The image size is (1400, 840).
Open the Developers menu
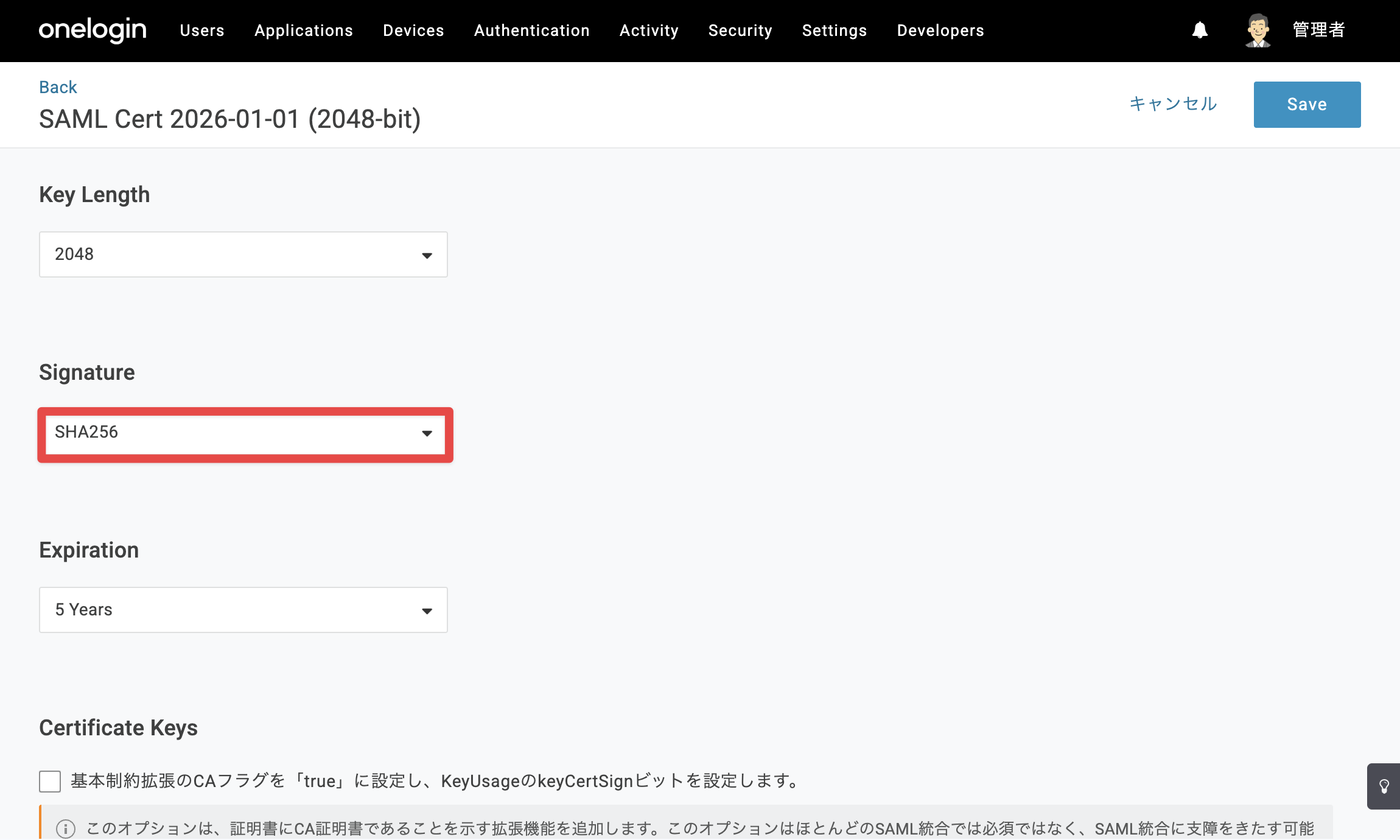(x=940, y=30)
